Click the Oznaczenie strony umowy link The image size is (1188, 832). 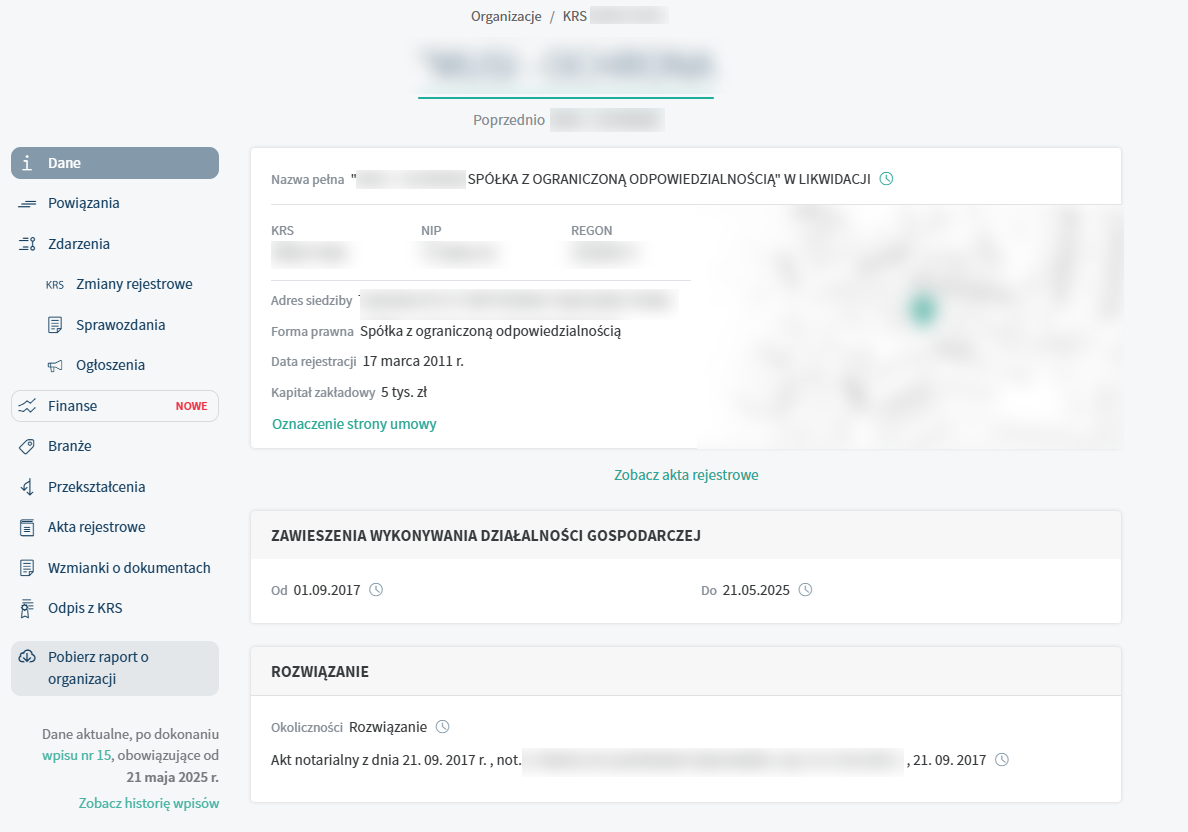354,424
